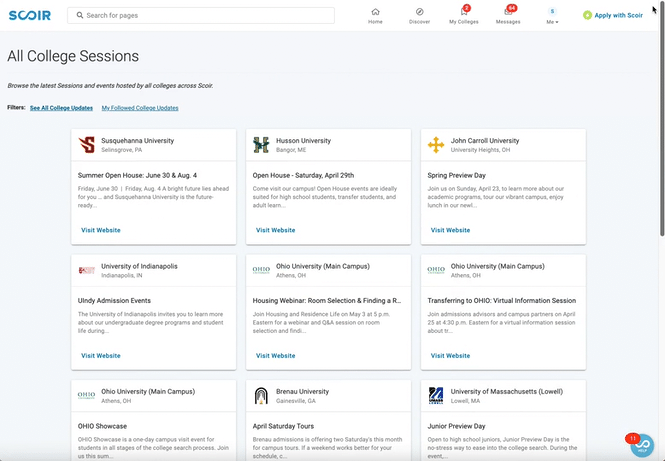The image size is (665, 461).
Task: Click the John Carroll University name
Action: point(485,141)
